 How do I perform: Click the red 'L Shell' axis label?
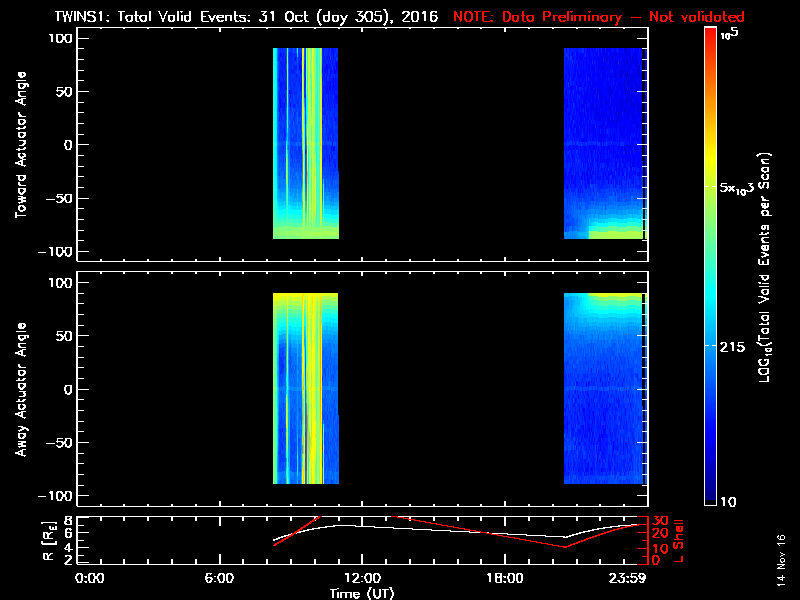[x=679, y=538]
